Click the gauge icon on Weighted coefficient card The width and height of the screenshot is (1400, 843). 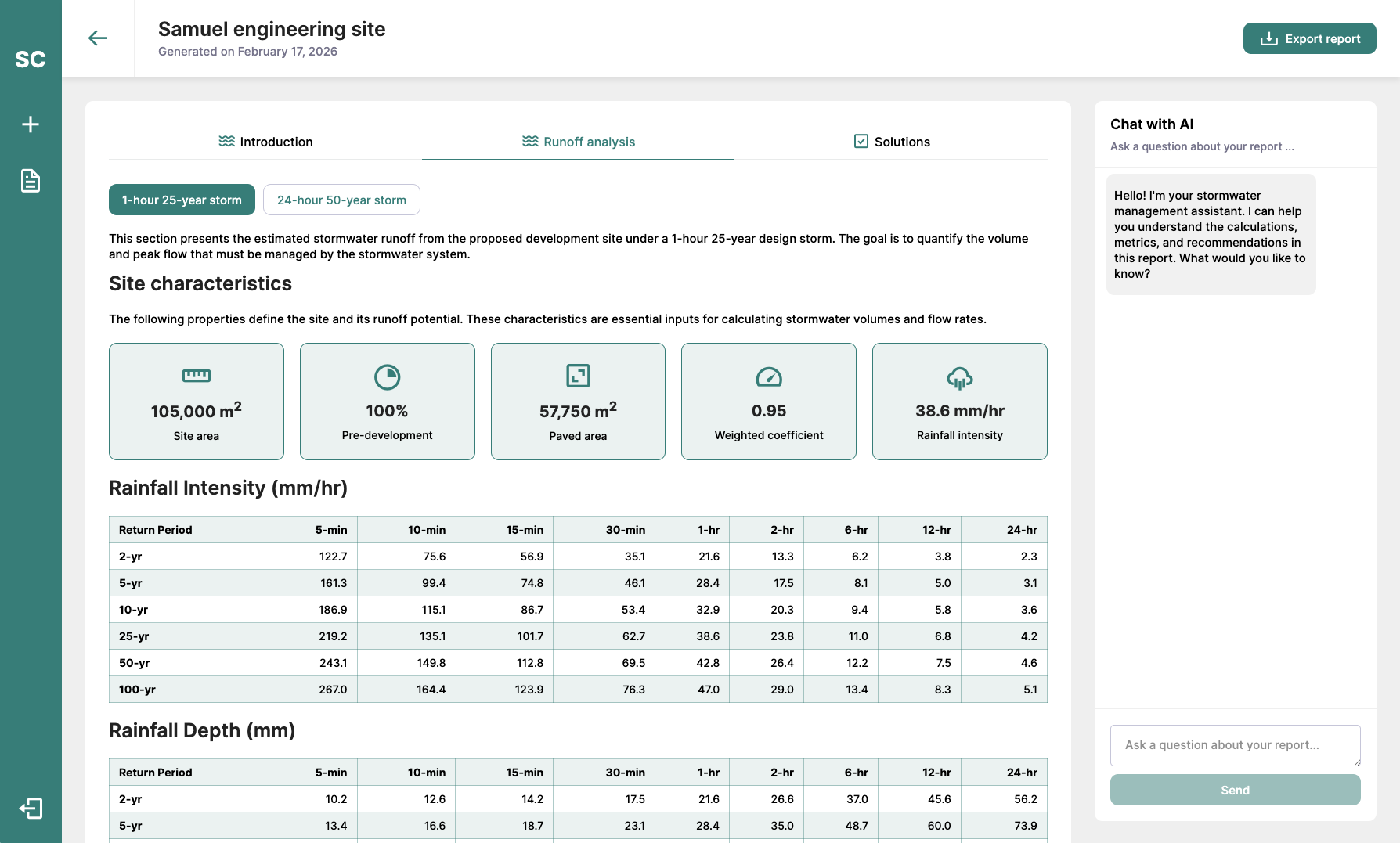[x=768, y=376]
